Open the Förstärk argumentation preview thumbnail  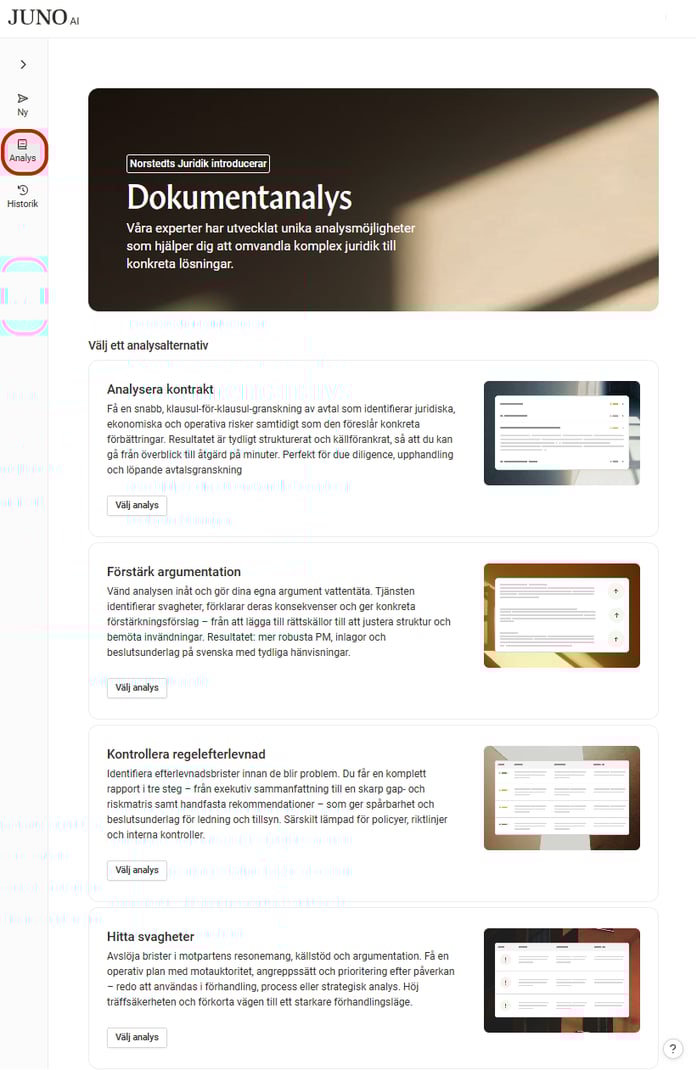(x=561, y=615)
